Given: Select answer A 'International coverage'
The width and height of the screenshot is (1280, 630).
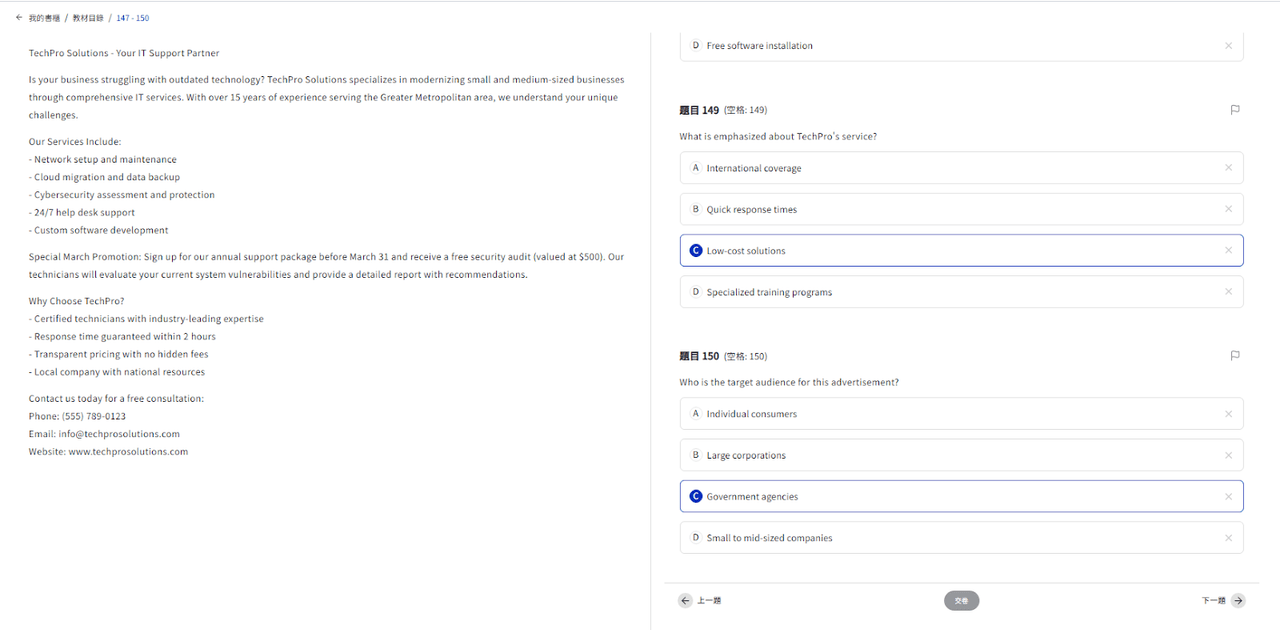Looking at the screenshot, I should [961, 168].
